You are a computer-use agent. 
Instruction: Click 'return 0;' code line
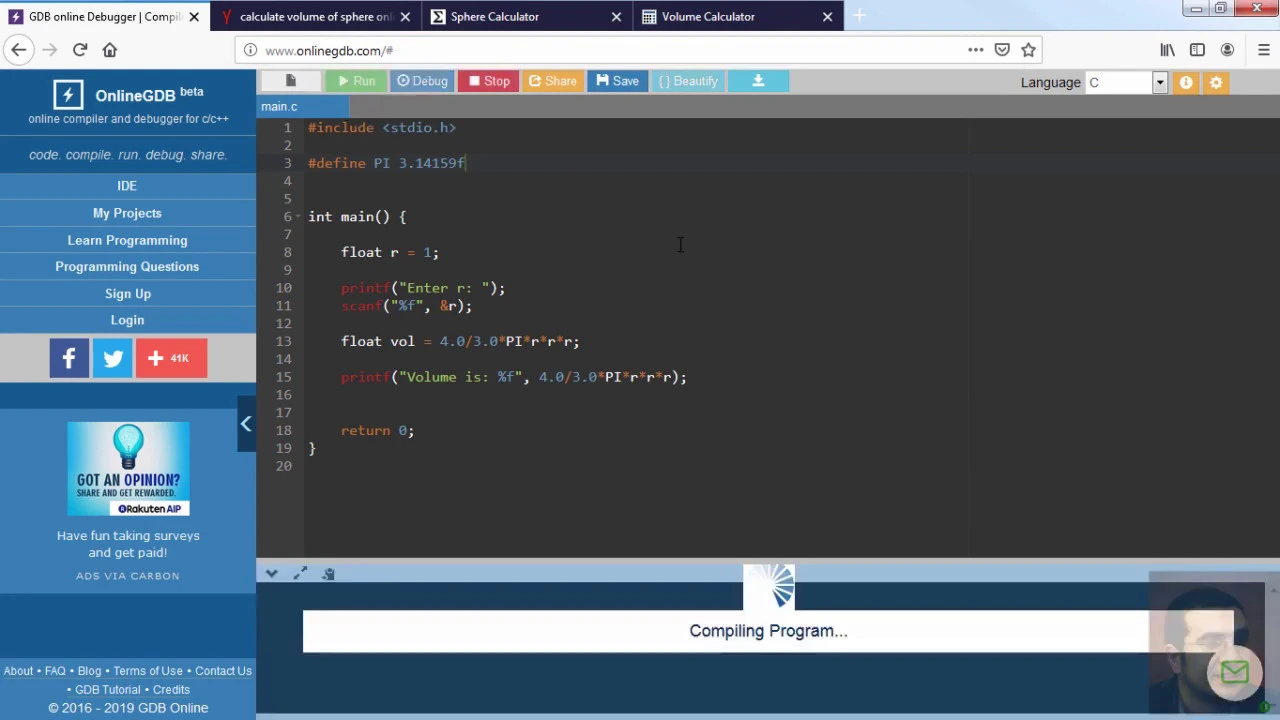click(377, 430)
